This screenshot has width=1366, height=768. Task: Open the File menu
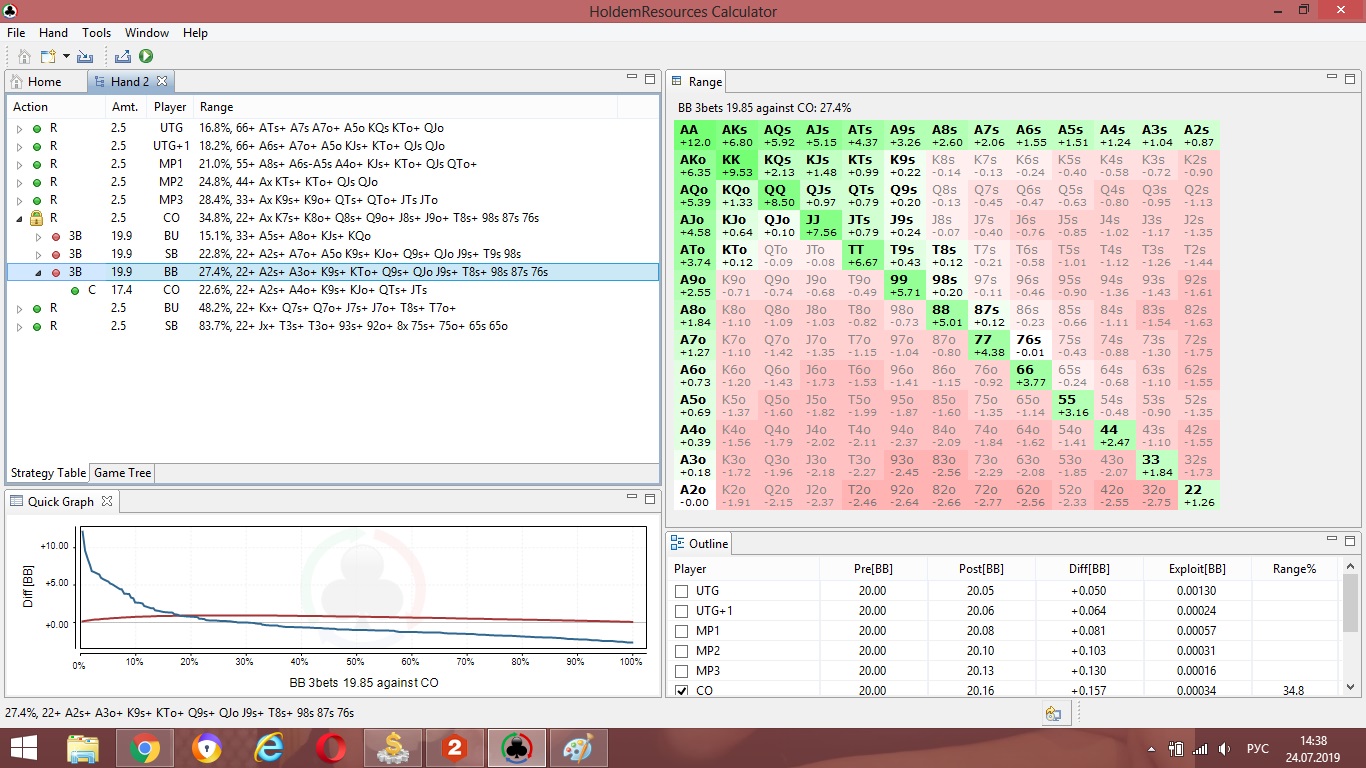(17, 33)
